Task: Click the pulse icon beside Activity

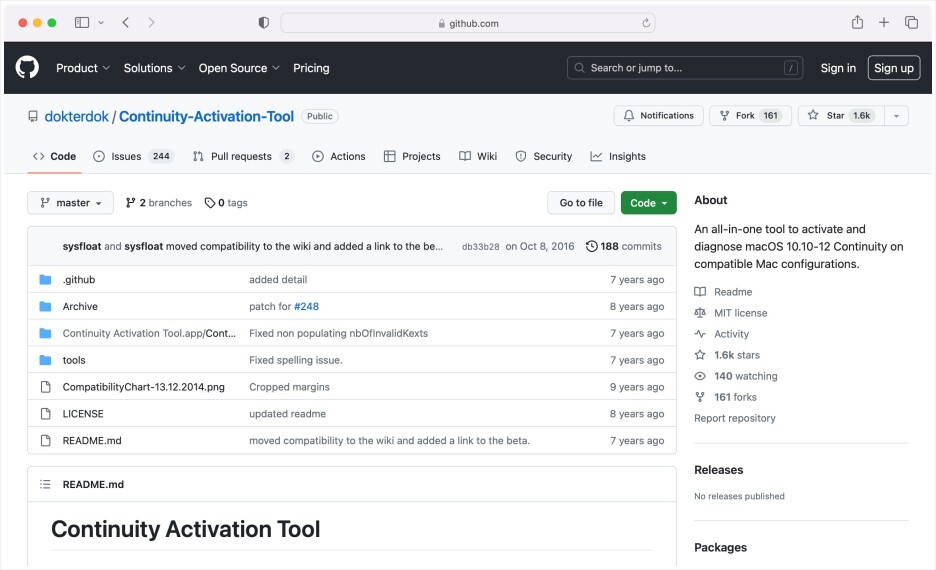Action: [700, 334]
